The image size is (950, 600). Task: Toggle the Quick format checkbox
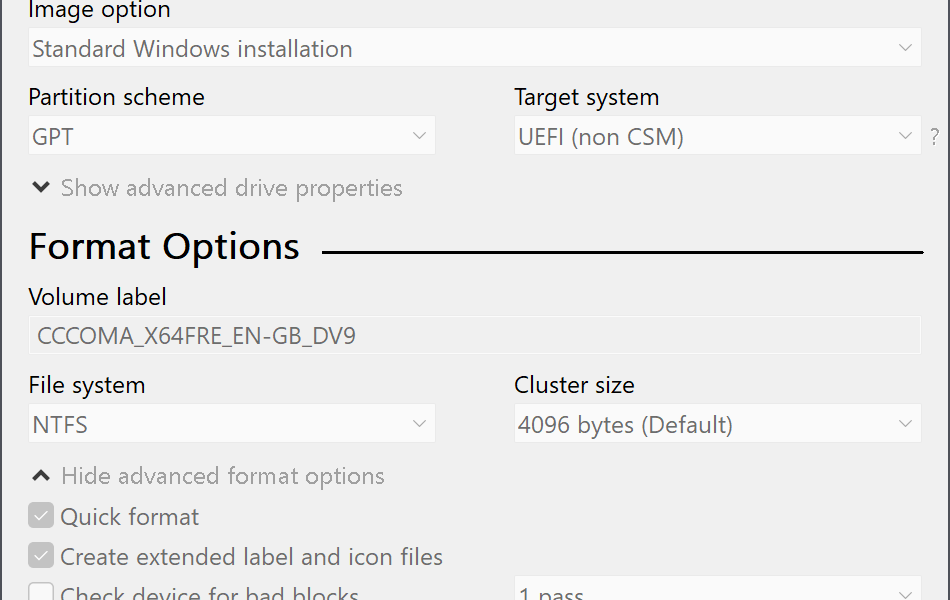tap(41, 516)
